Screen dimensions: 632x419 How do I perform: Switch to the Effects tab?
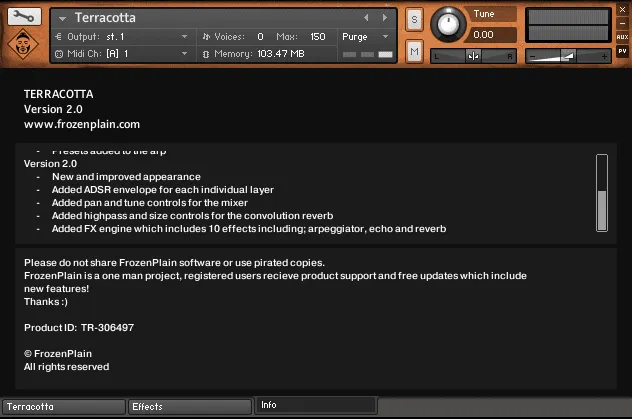click(x=189, y=407)
